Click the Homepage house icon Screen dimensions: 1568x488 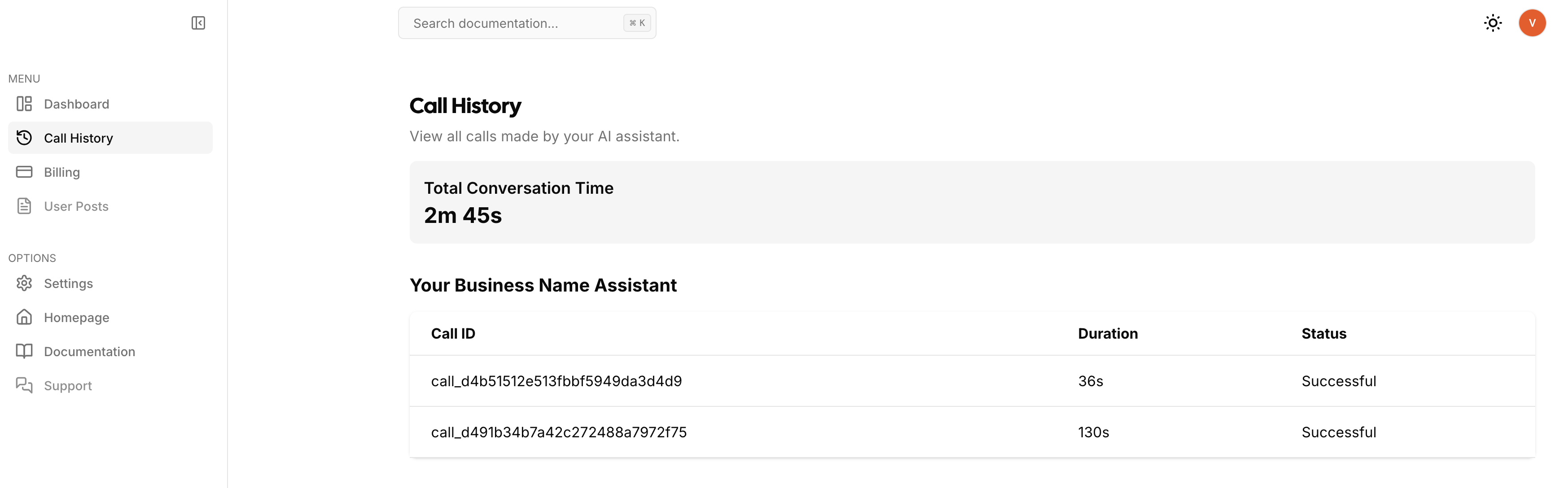(x=24, y=318)
